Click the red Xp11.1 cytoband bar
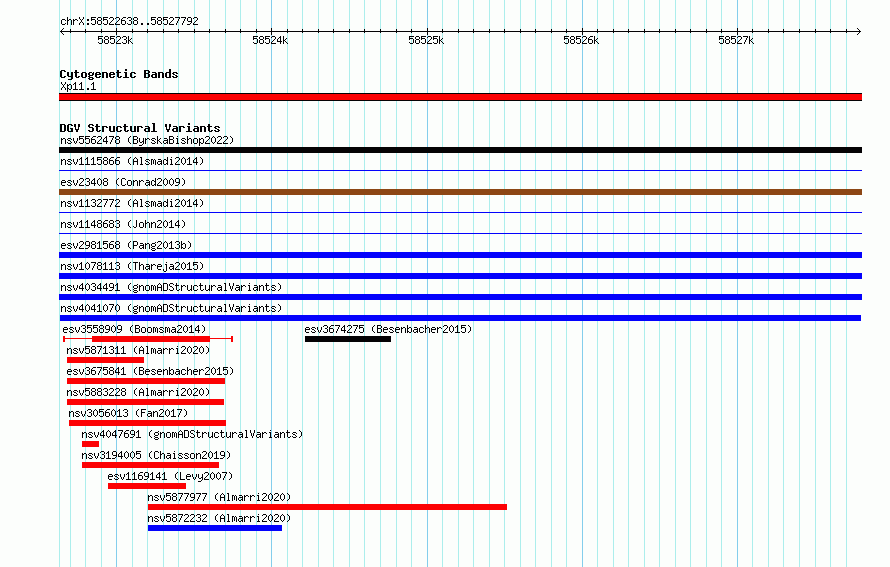890x567 pixels. (x=460, y=97)
